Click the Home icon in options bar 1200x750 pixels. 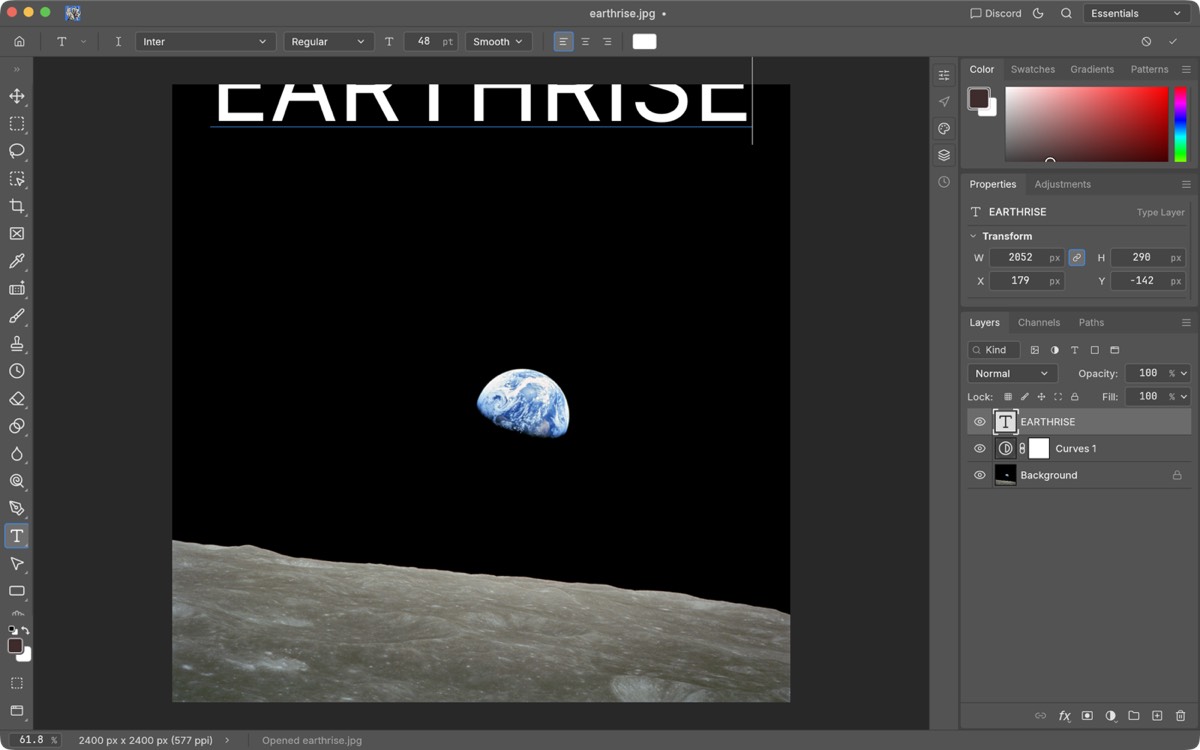(19, 42)
